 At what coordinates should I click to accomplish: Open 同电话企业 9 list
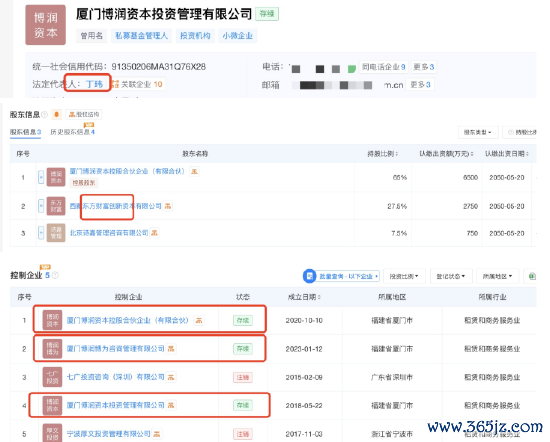[x=383, y=67]
